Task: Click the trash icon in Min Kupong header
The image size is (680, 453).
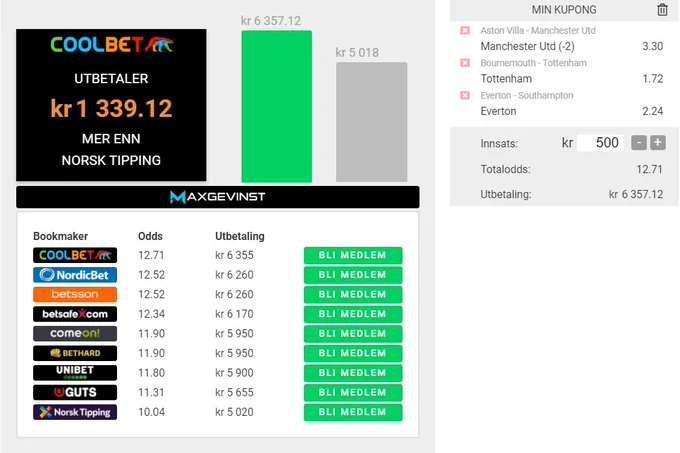Action: pyautogui.click(x=662, y=10)
